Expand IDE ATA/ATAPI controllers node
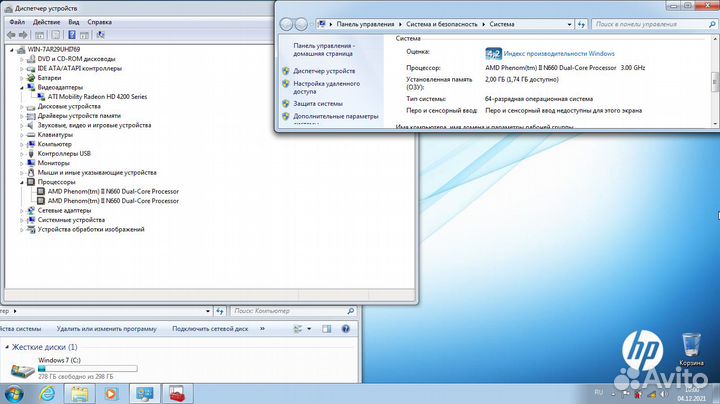Viewport: 720px width, 404px height. [x=22, y=68]
